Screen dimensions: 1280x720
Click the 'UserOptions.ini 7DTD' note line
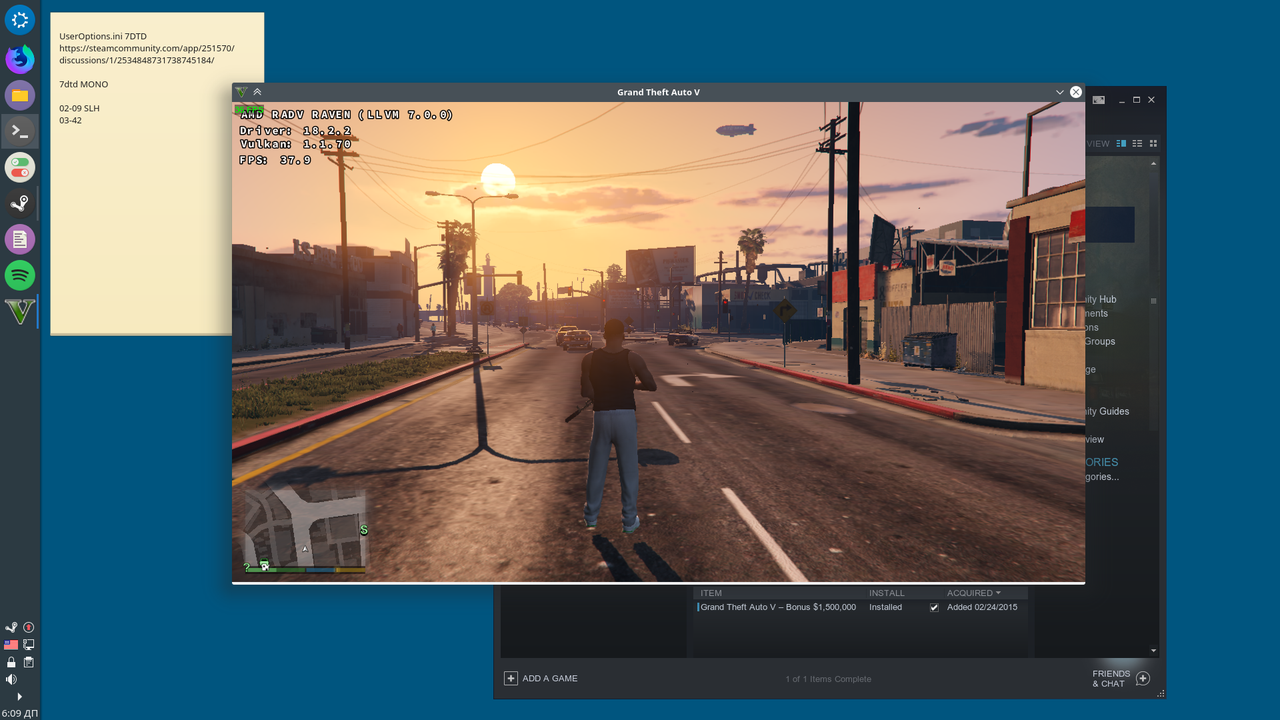coord(102,36)
